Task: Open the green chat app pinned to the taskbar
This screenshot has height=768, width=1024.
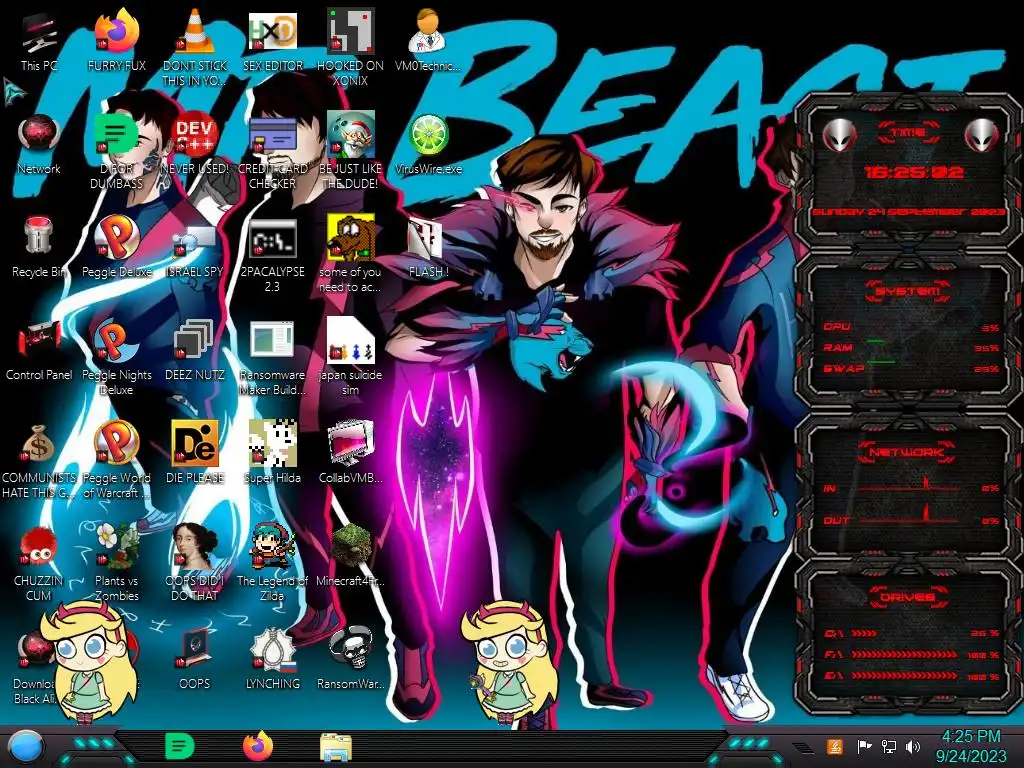Action: coord(180,746)
